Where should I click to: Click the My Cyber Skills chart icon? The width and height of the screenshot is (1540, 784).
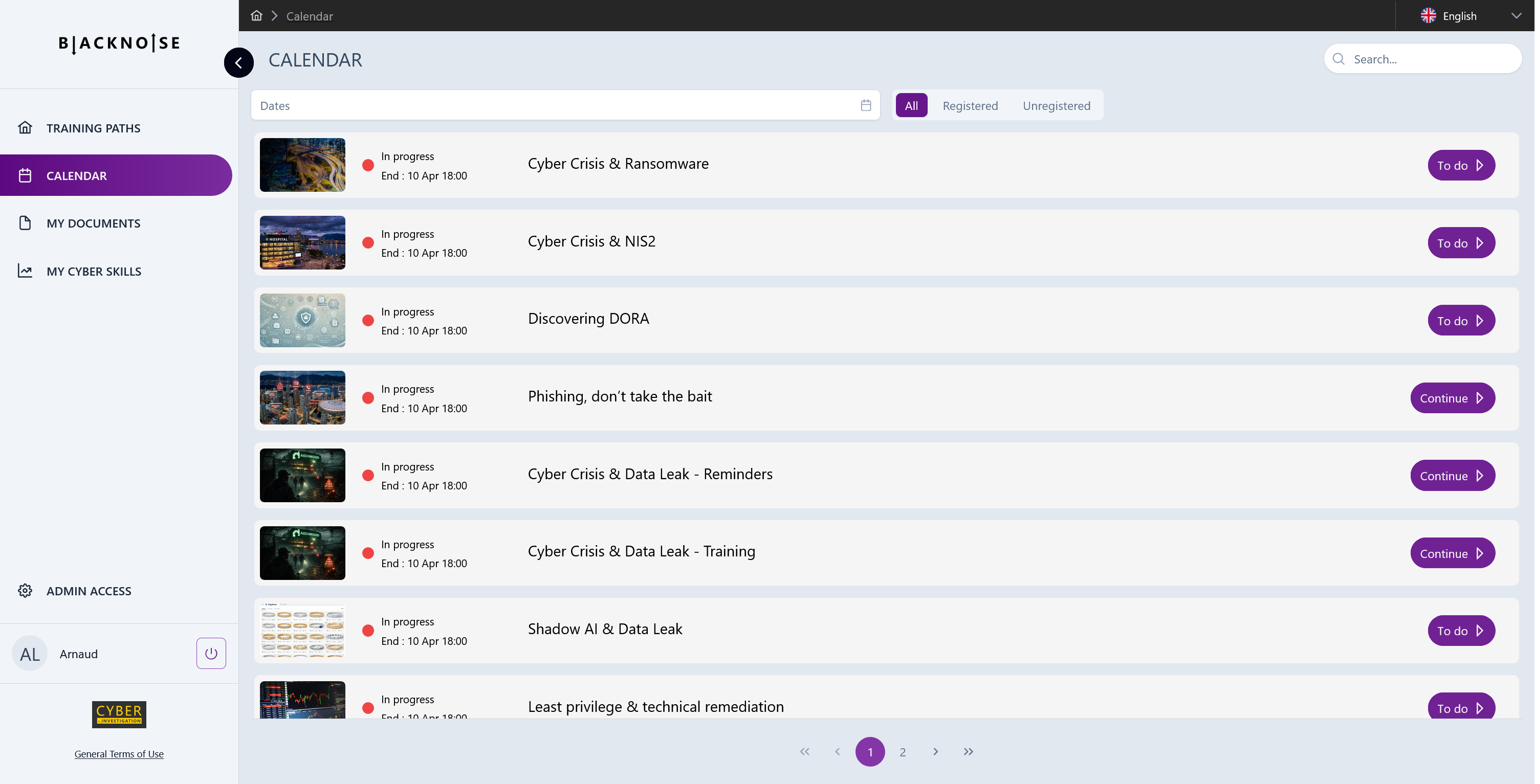click(25, 271)
